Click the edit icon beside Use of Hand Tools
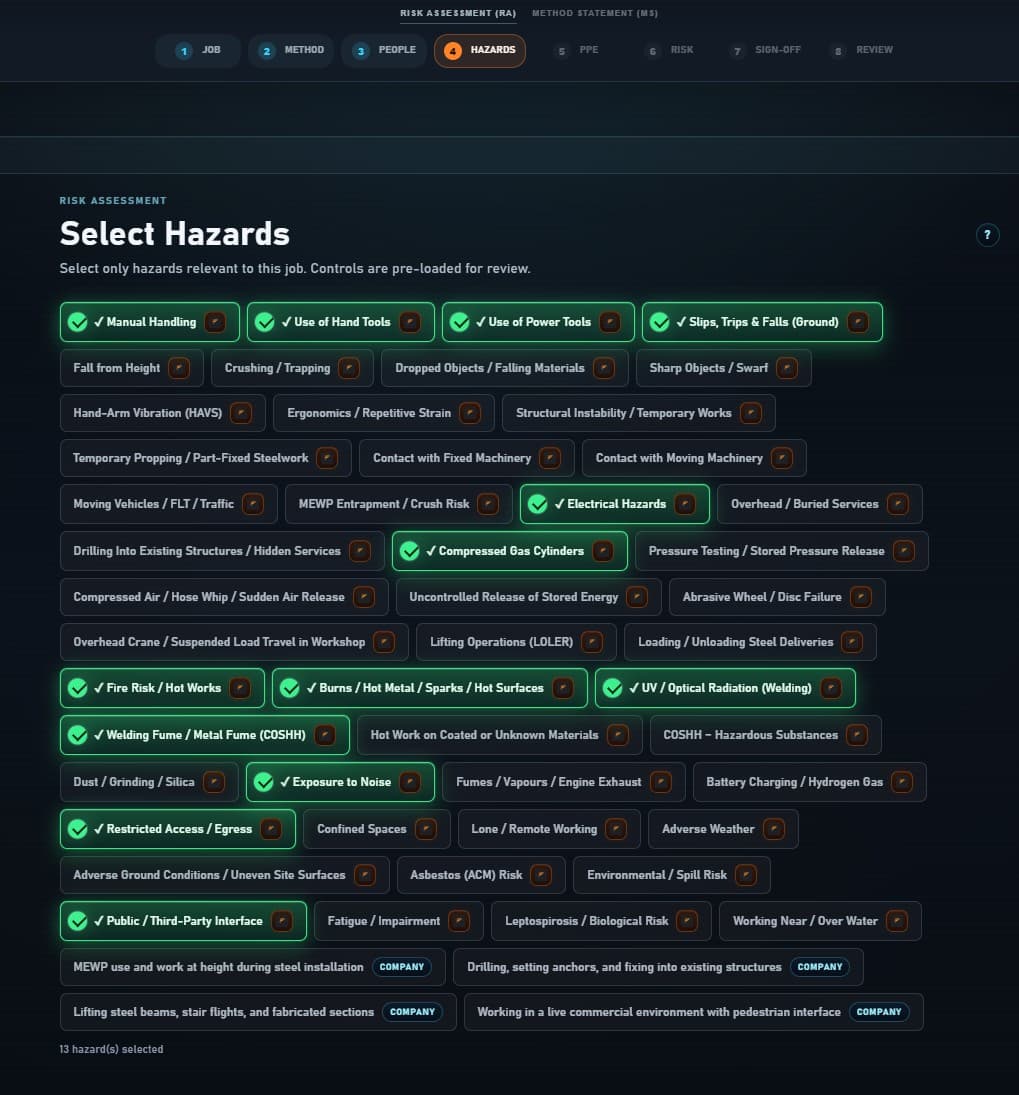1019x1095 pixels. [x=410, y=322]
